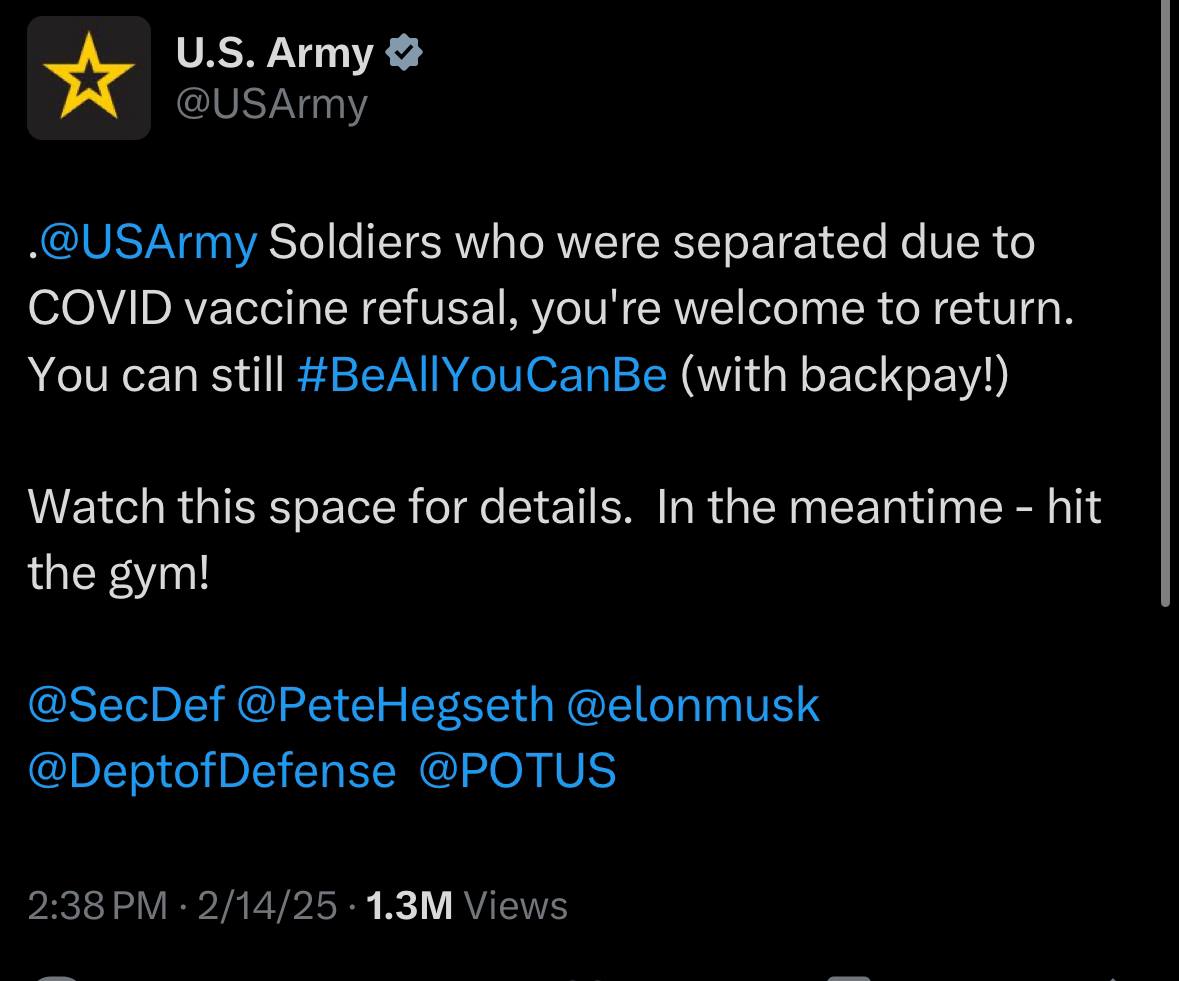Click the 2:38 PM timestamp
1179x981 pixels.
[x=98, y=906]
